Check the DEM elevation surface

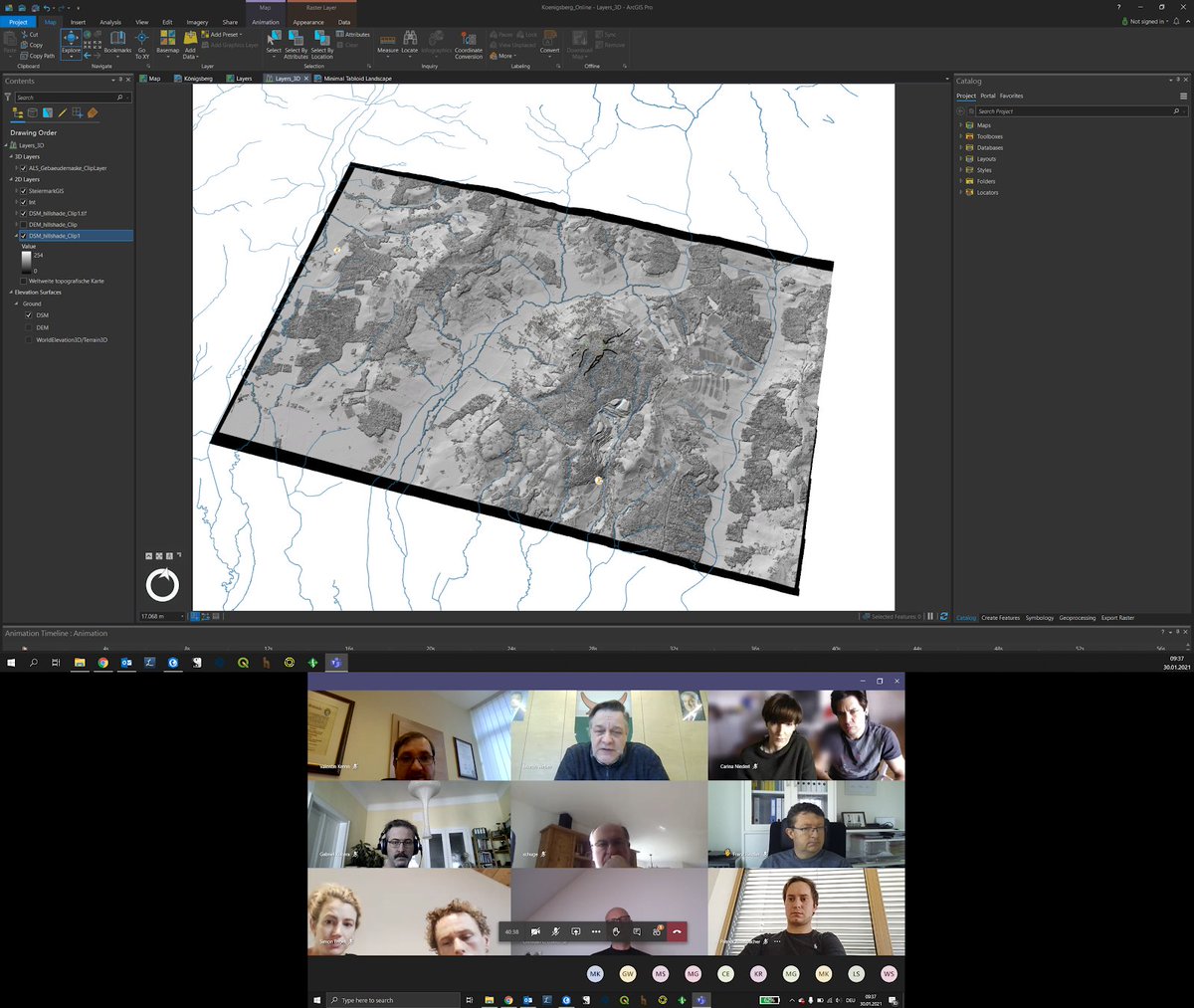(29, 327)
